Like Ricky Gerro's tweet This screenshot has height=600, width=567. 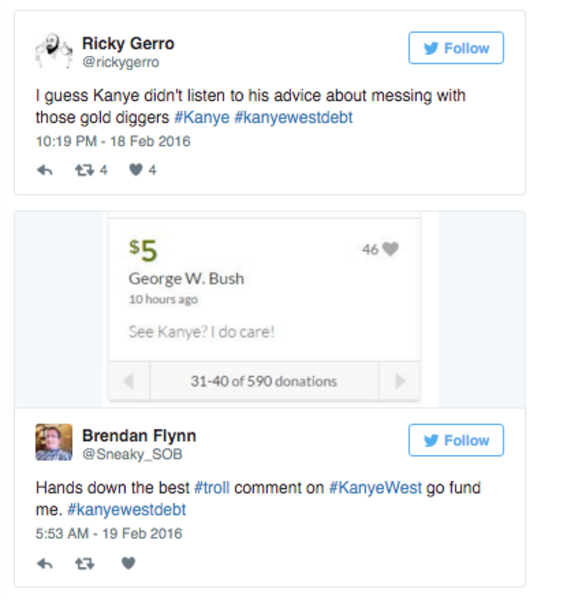coord(135,170)
